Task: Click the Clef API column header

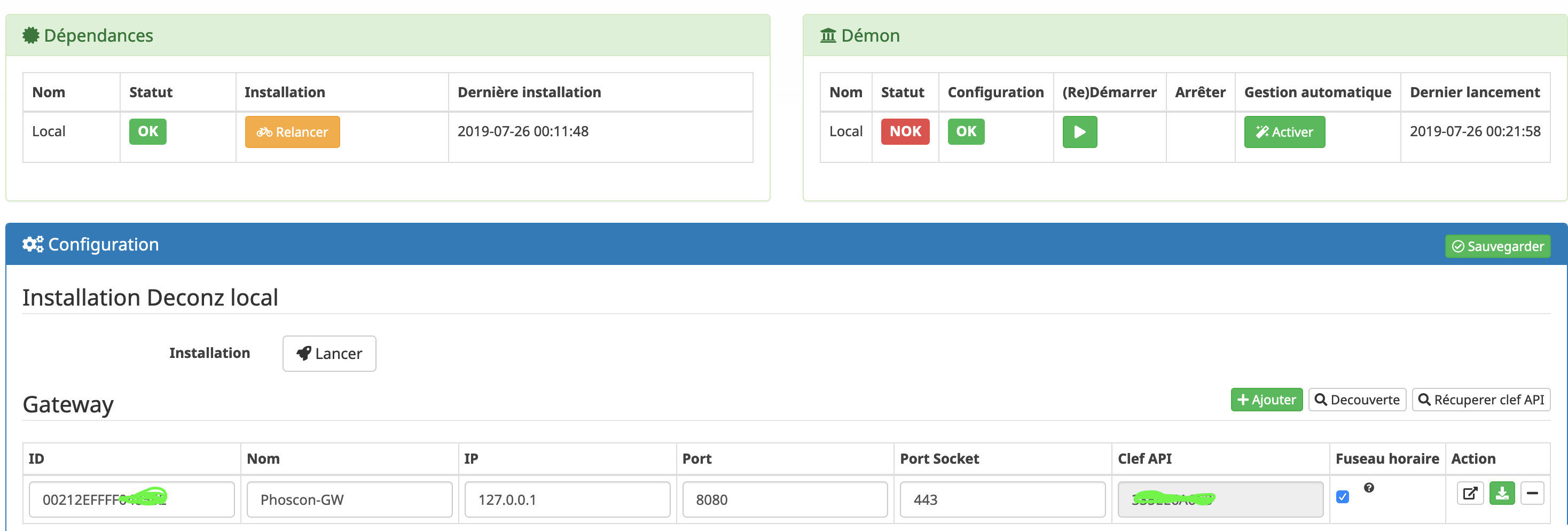Action: point(1144,459)
